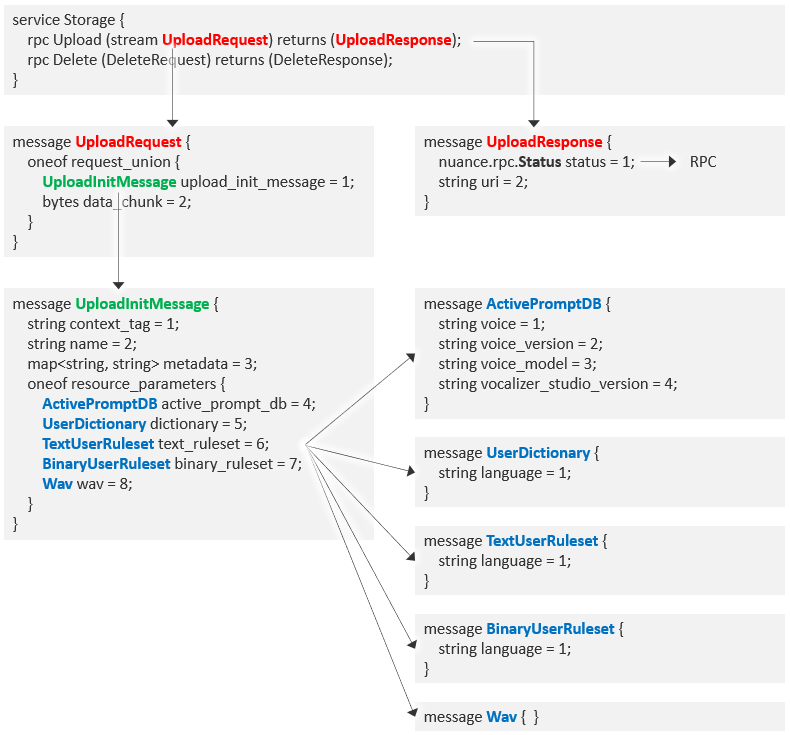Screen dimensions: 790x735
Task: Click blue Wav in the wav = 8 line
Action: click(56, 484)
